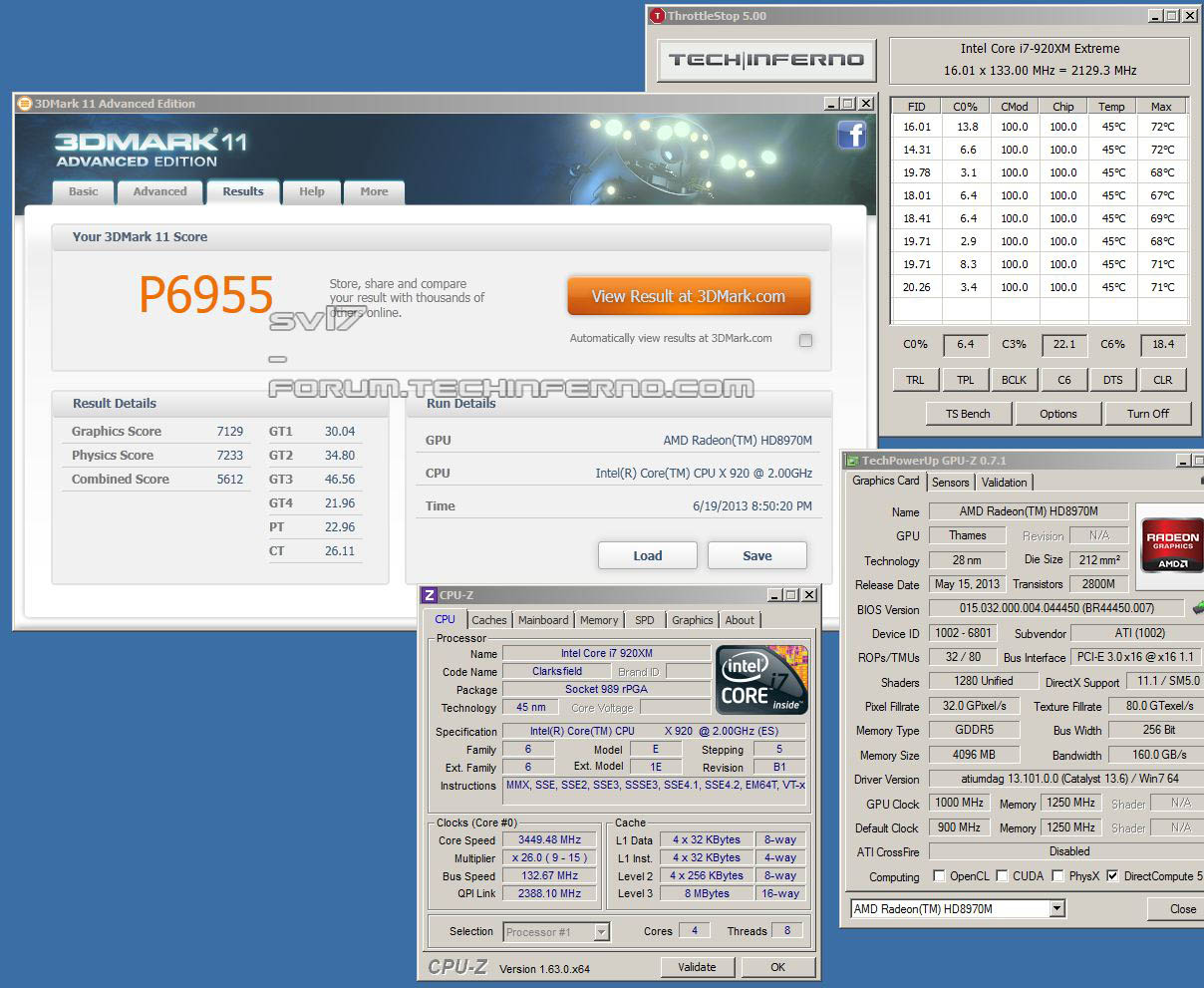1204x988 pixels.
Task: Click the GPU-Z title bar icon
Action: pyautogui.click(x=852, y=461)
